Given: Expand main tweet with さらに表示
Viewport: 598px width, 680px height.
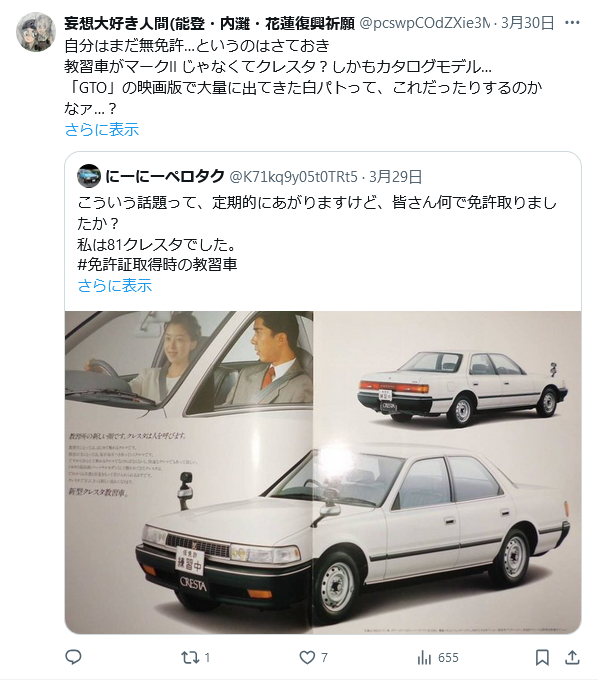Looking at the screenshot, I should click(101, 129).
